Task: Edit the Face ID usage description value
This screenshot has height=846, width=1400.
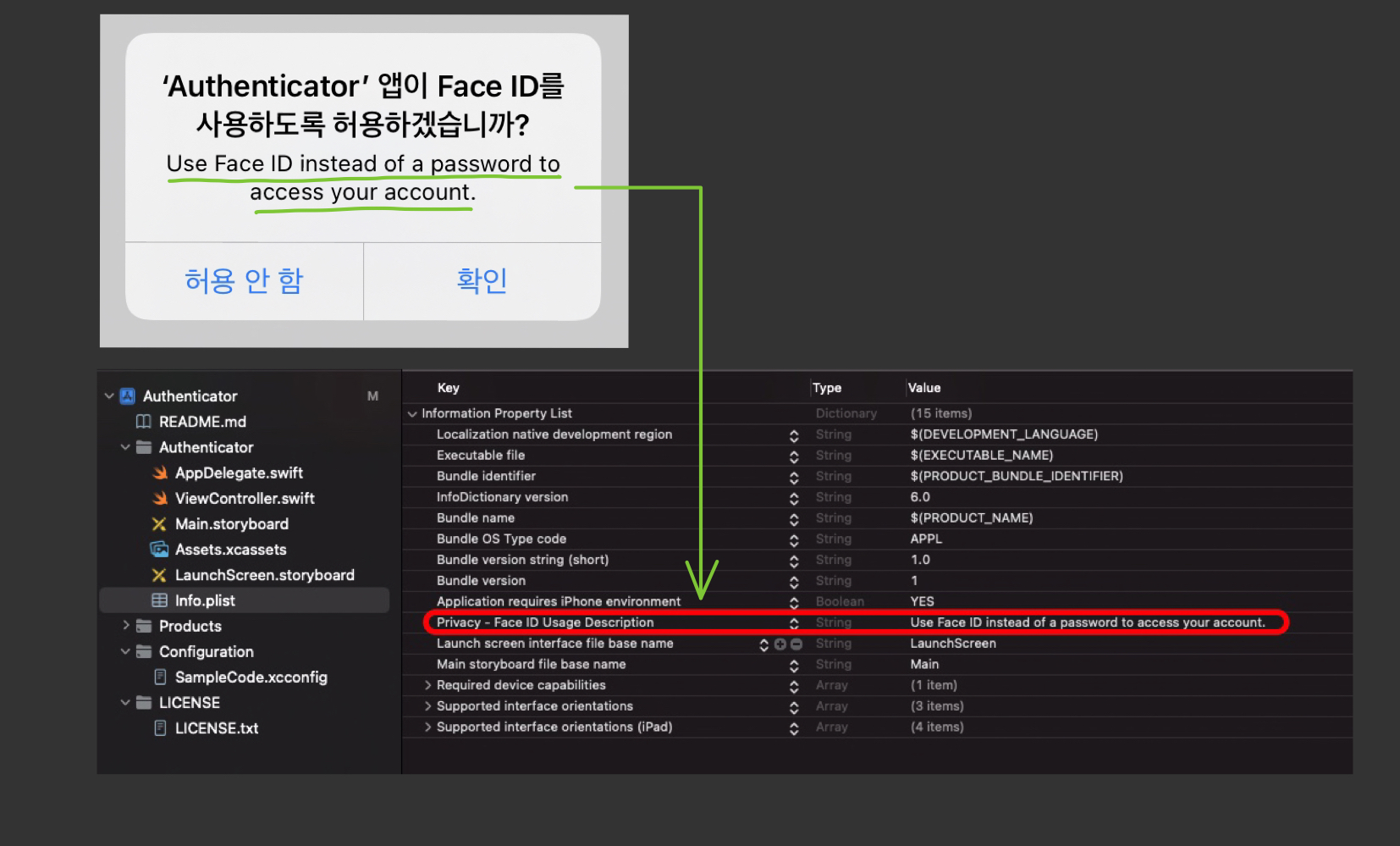Action: [1088, 622]
